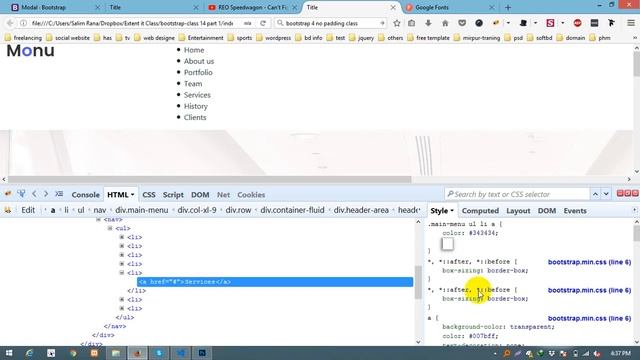Jump to next search result in Firebug
This screenshot has height=360, width=640.
[606, 194]
